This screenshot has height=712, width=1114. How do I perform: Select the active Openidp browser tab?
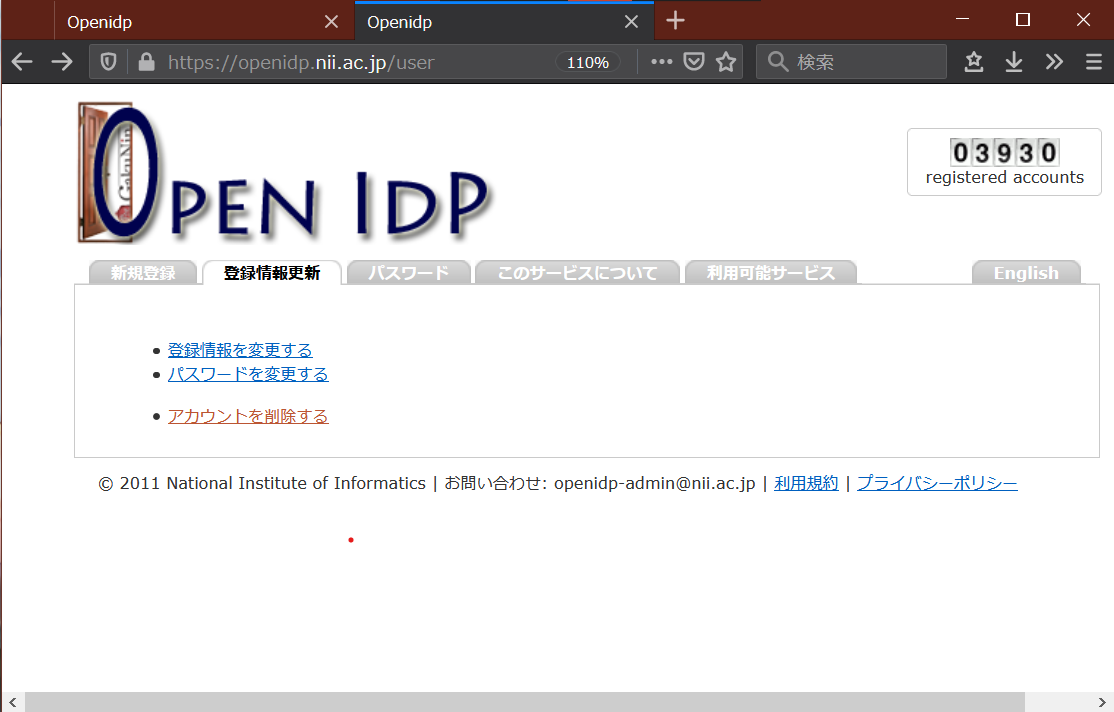(x=504, y=22)
